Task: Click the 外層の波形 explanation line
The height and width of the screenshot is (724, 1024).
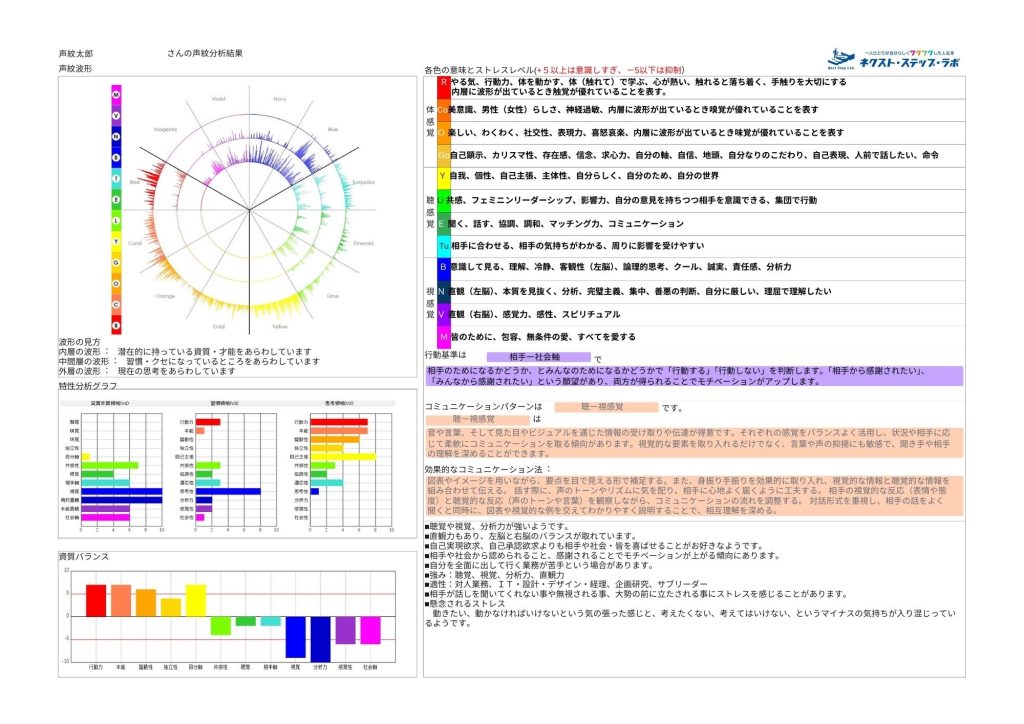Action: point(147,371)
